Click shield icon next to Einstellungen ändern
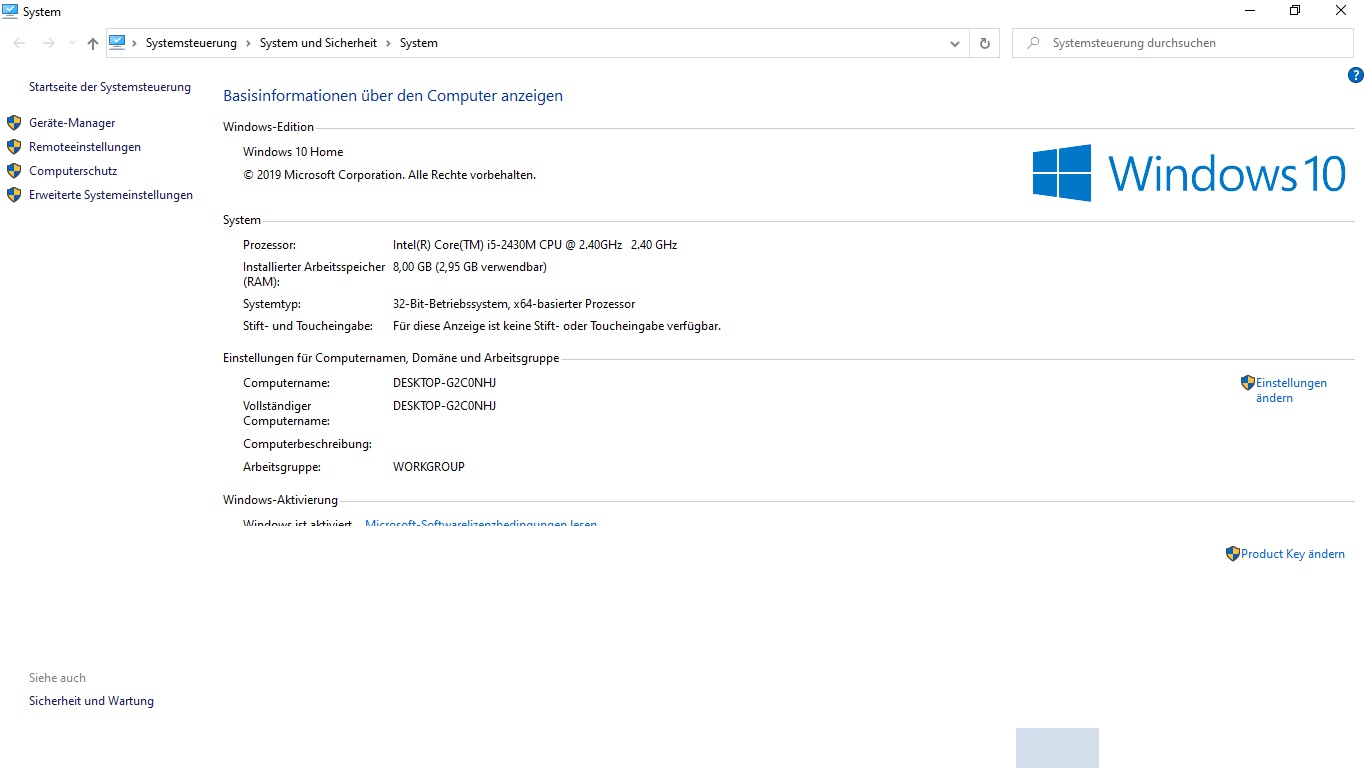This screenshot has height=768, width=1366. pyautogui.click(x=1248, y=383)
